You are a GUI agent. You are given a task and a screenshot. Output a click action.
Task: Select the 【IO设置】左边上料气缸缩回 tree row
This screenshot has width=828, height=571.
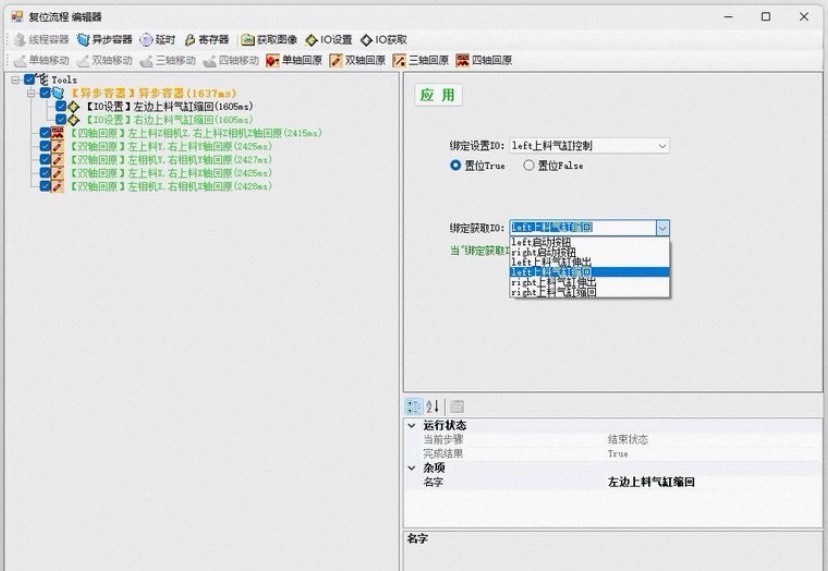coord(169,107)
